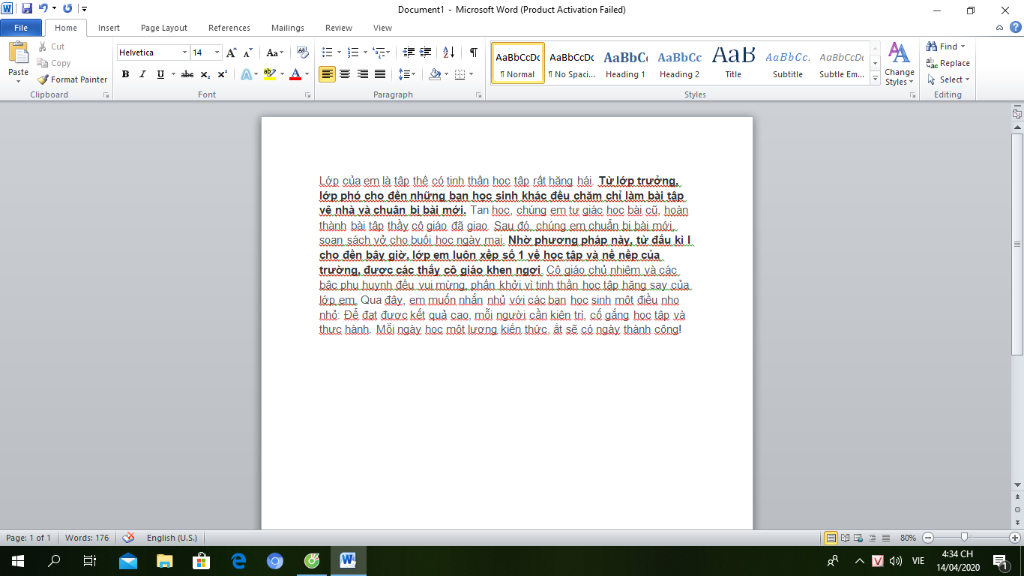This screenshot has height=576, width=1024.
Task: Open the font size 14 dropdown
Action: tap(217, 53)
